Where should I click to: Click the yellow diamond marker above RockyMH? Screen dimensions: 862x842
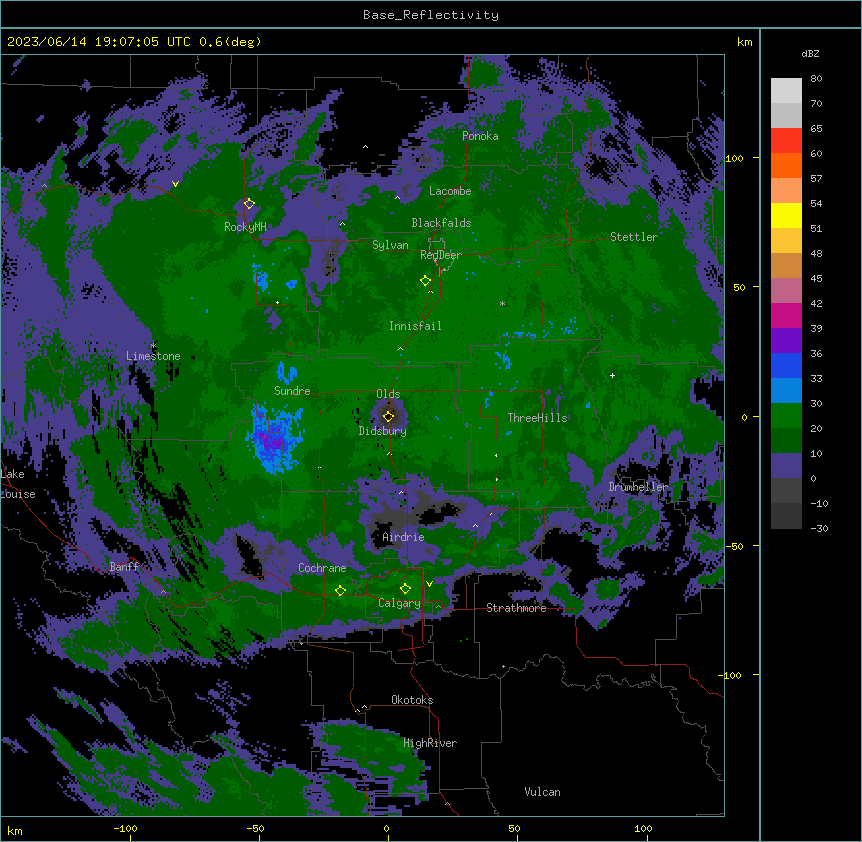249,204
